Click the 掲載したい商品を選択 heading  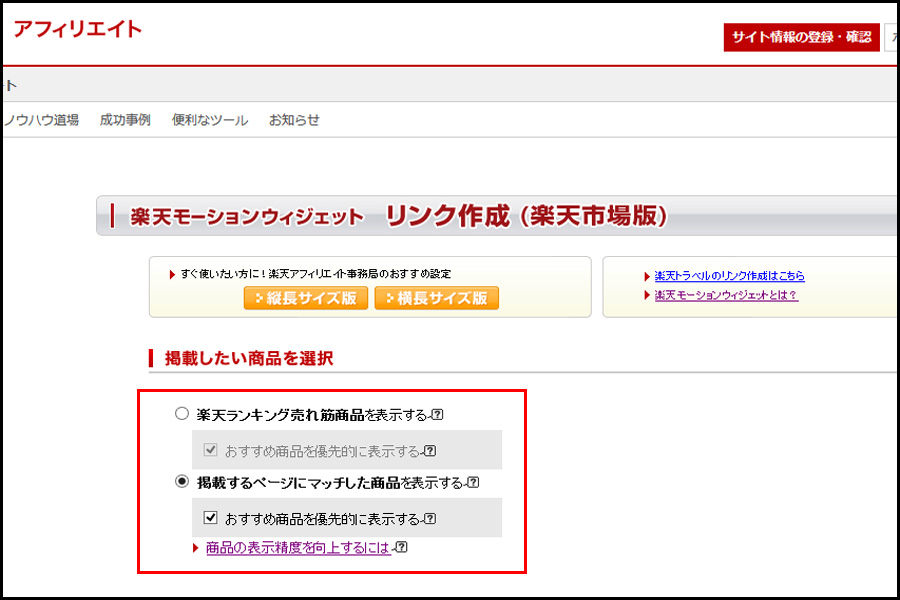coord(249,358)
